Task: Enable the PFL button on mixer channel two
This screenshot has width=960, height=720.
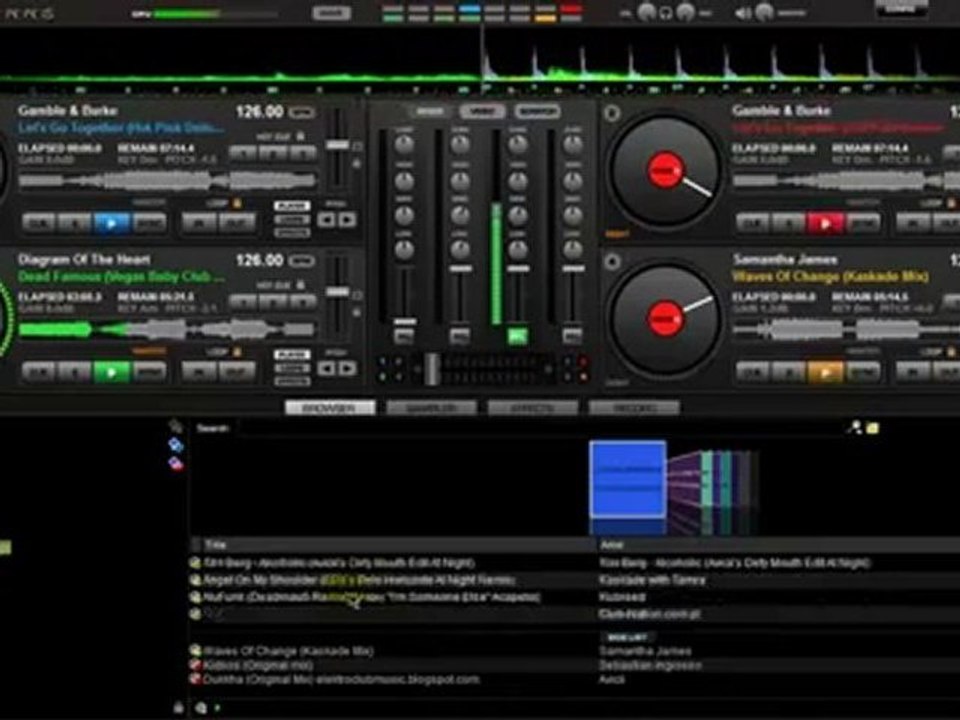Action: (460, 336)
